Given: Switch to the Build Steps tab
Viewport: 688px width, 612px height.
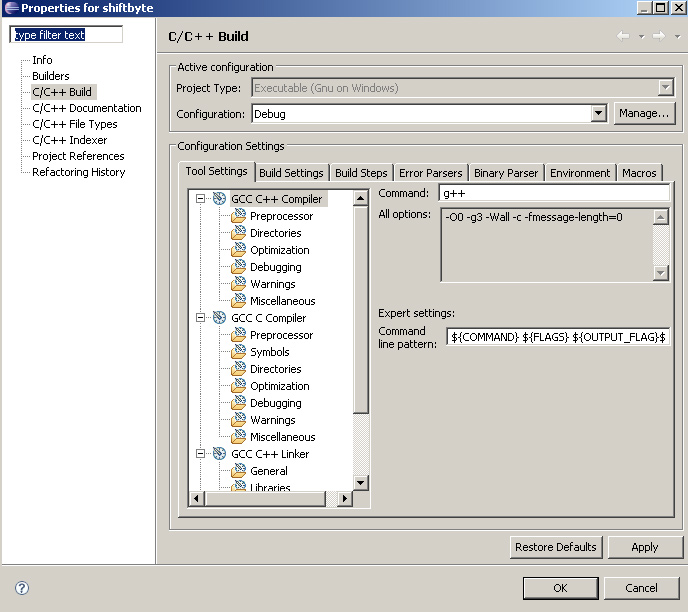Looking at the screenshot, I should [361, 173].
